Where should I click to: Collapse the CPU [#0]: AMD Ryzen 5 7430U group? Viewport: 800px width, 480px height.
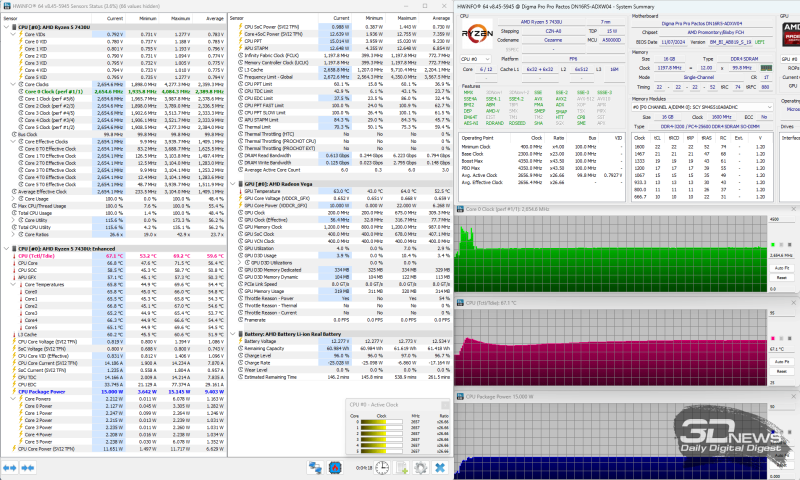click(6, 27)
